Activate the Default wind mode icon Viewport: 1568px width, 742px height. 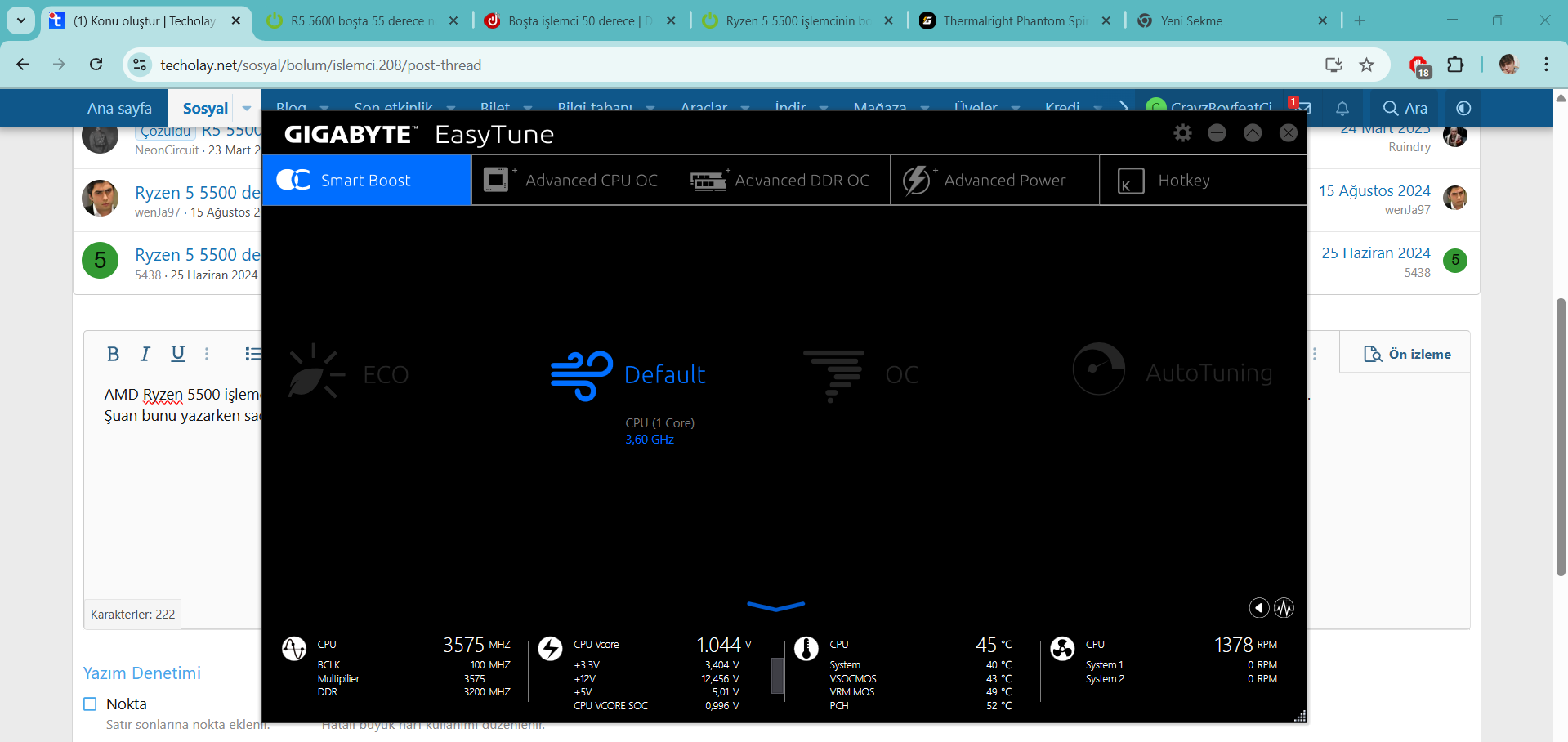coord(581,375)
